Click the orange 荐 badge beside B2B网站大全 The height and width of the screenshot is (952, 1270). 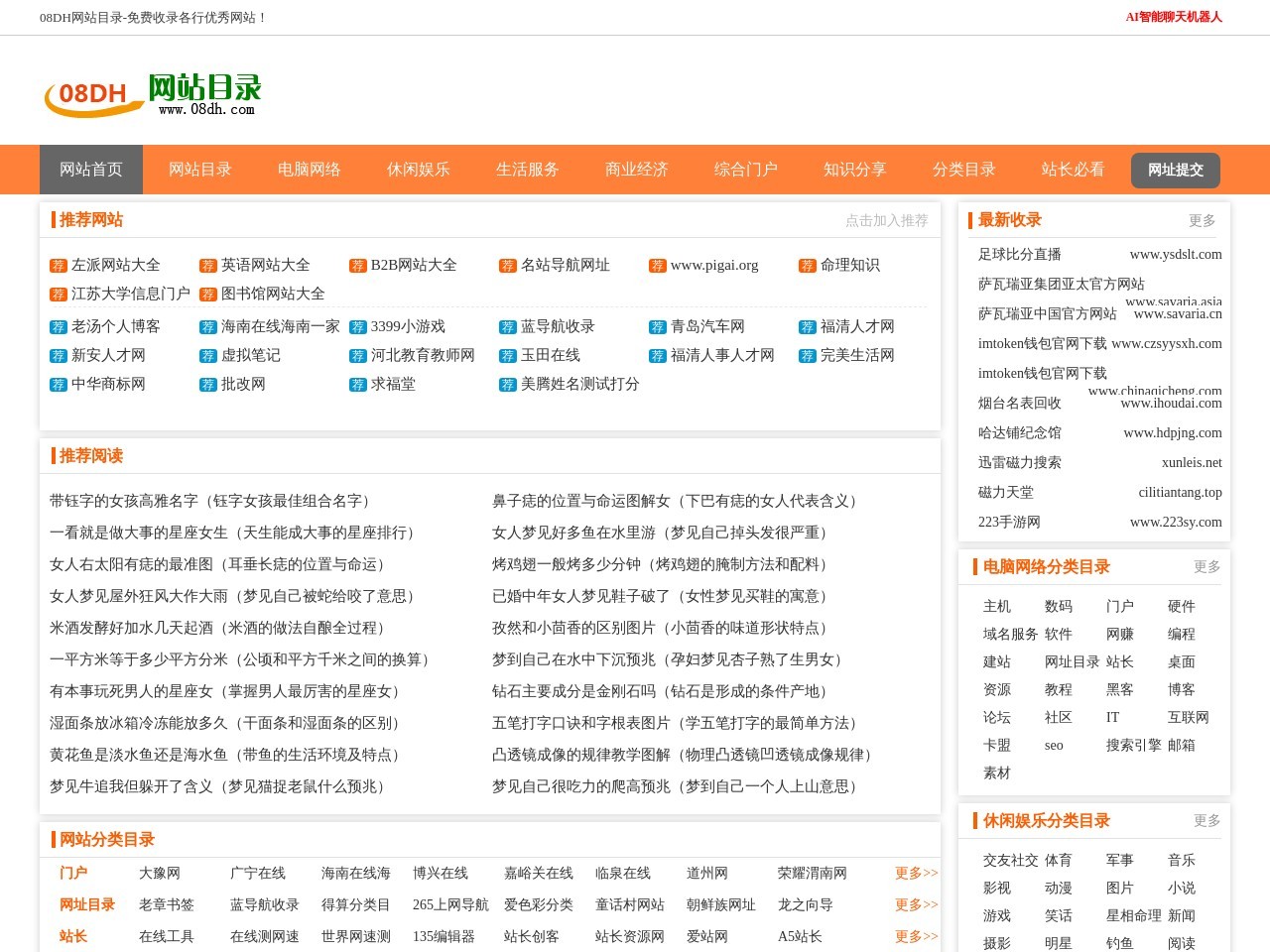tap(358, 266)
